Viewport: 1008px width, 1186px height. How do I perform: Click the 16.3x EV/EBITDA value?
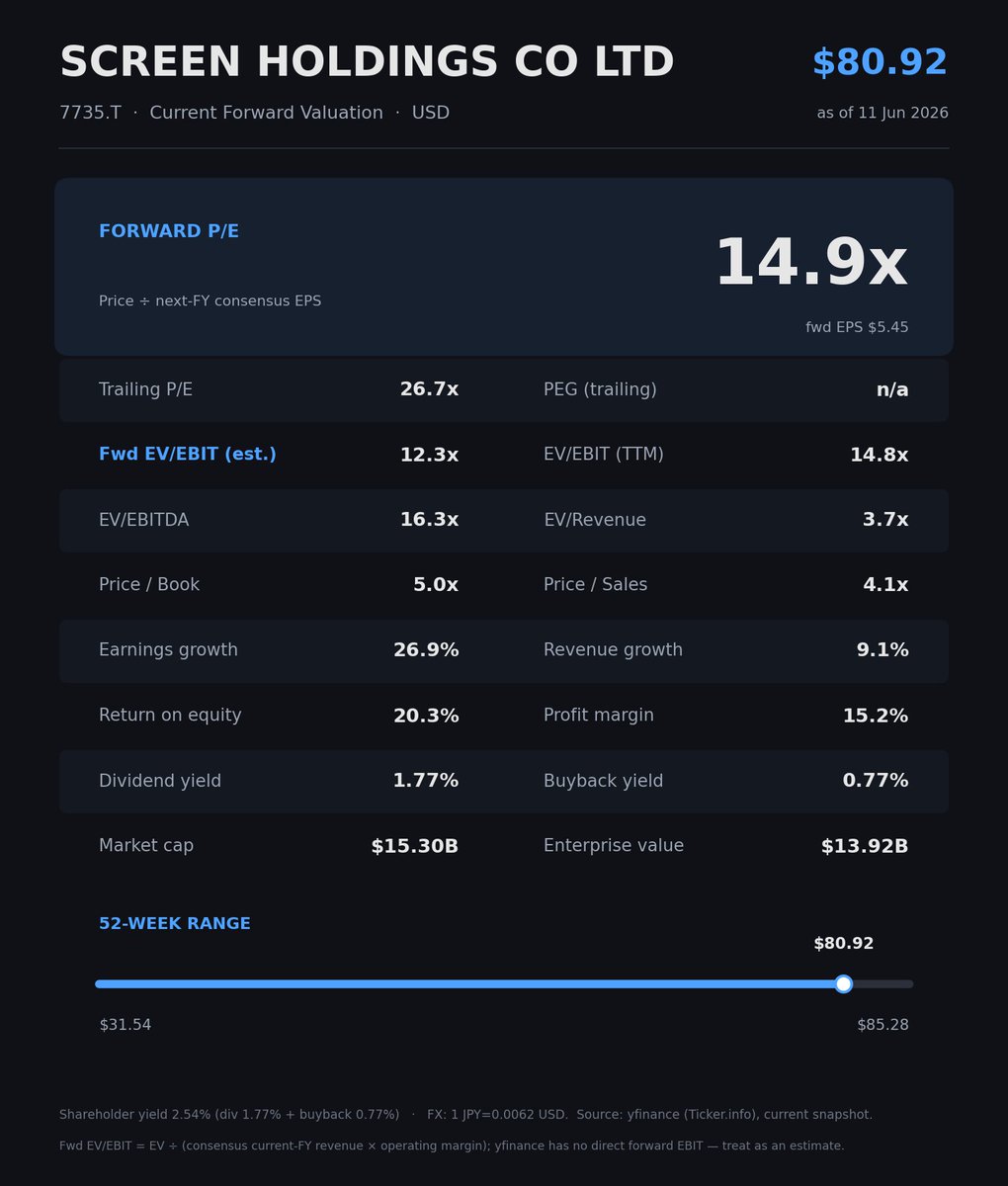429,520
